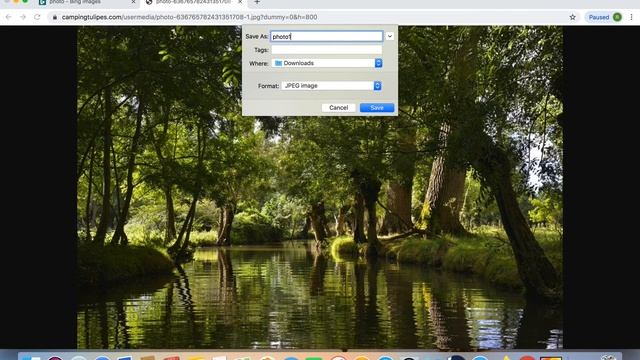
Task: Open the Format JPEG image dropdown
Action: 332,86
